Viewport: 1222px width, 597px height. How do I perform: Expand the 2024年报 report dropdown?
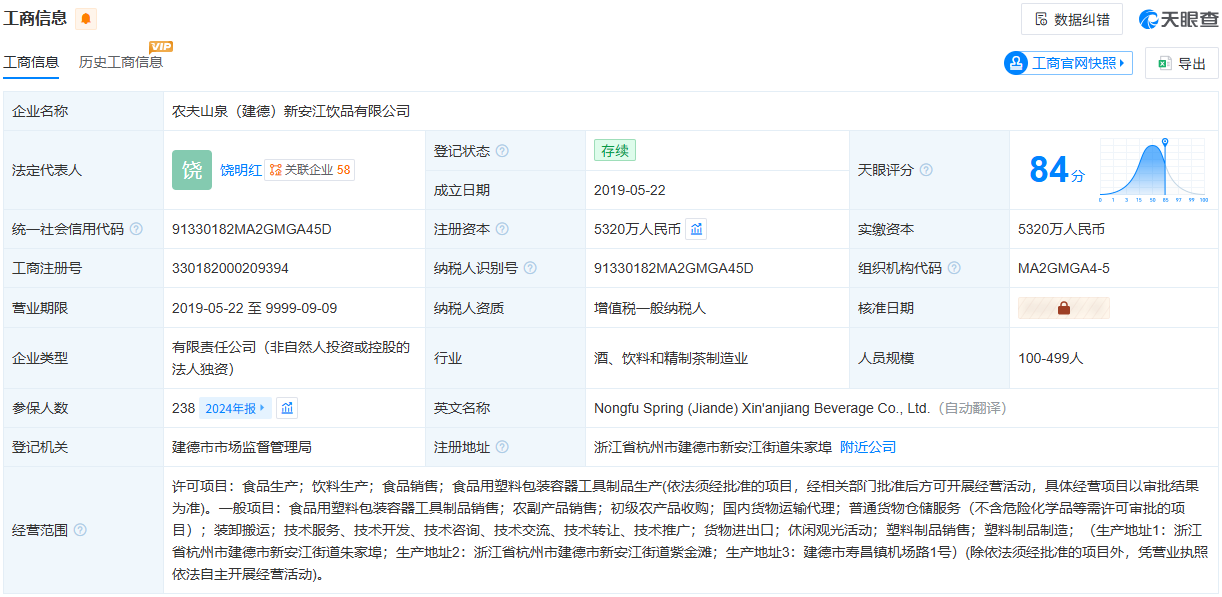click(x=235, y=408)
